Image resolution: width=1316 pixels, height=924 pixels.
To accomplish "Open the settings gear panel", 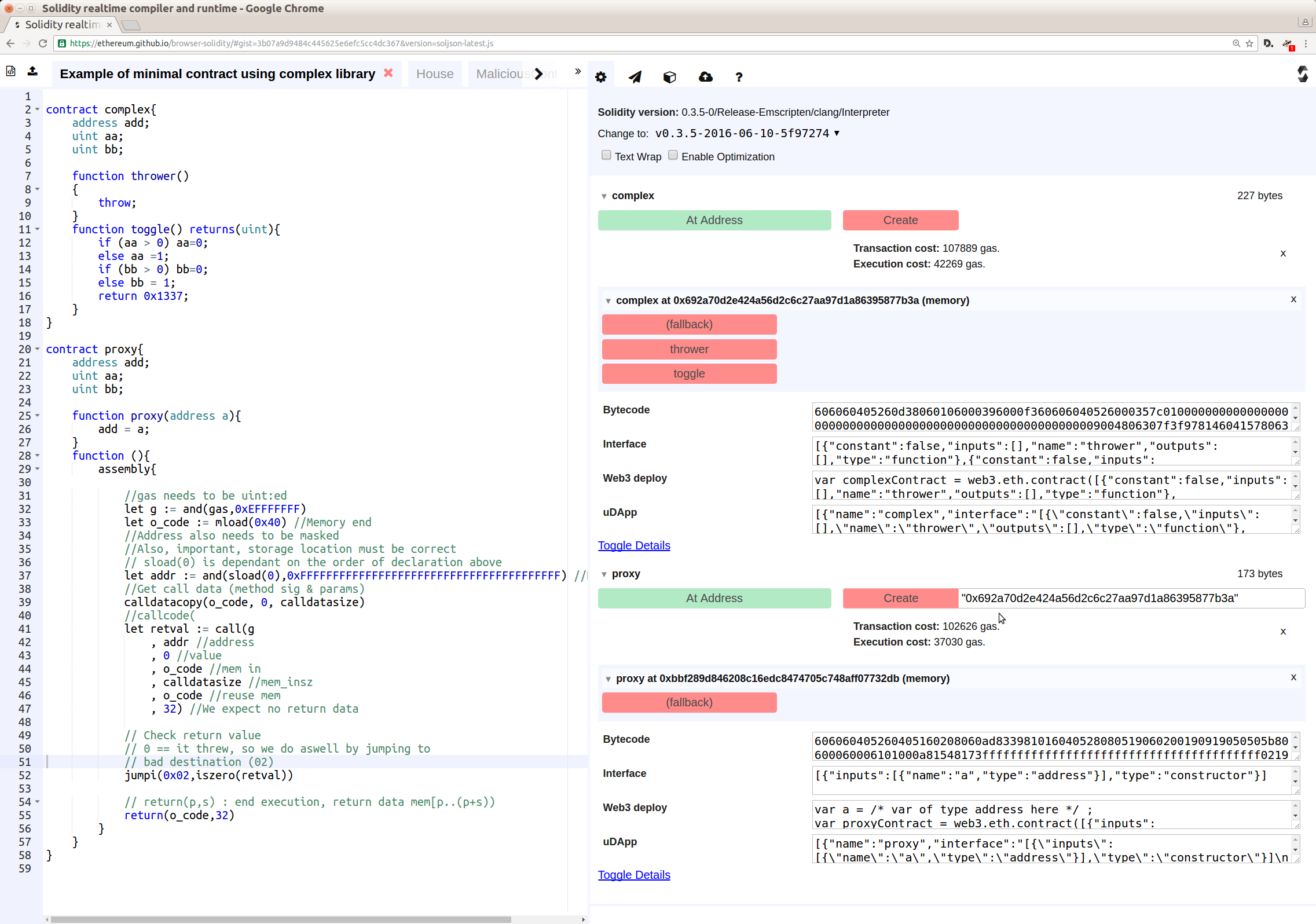I will click(x=600, y=77).
